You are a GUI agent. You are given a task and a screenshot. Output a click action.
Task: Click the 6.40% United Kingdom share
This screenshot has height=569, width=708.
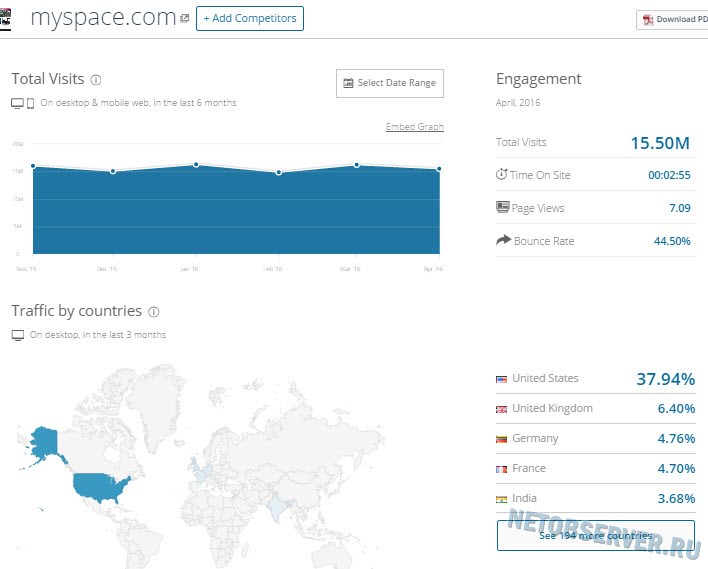676,409
